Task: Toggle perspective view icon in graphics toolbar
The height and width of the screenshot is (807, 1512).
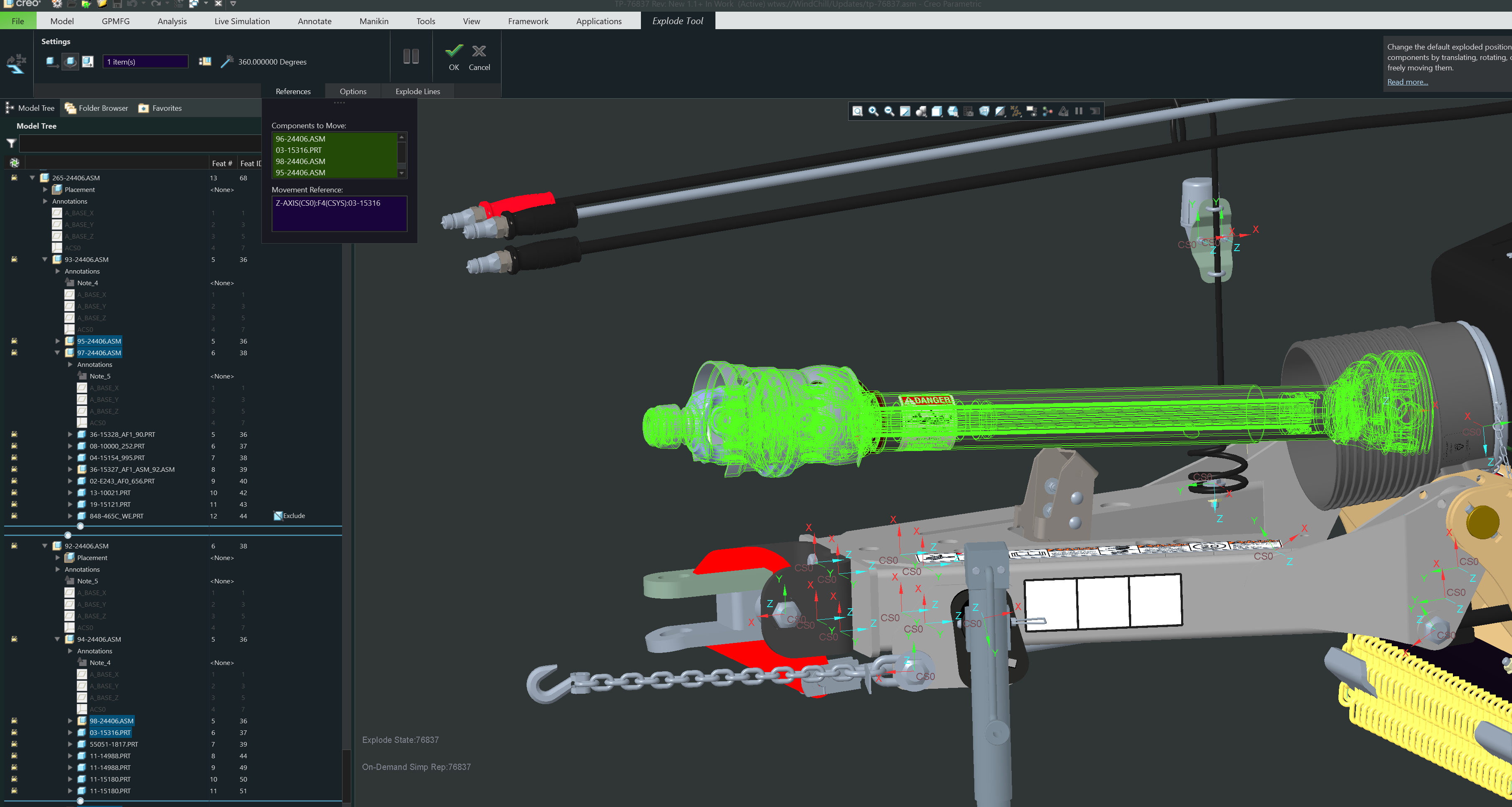Action: click(984, 111)
